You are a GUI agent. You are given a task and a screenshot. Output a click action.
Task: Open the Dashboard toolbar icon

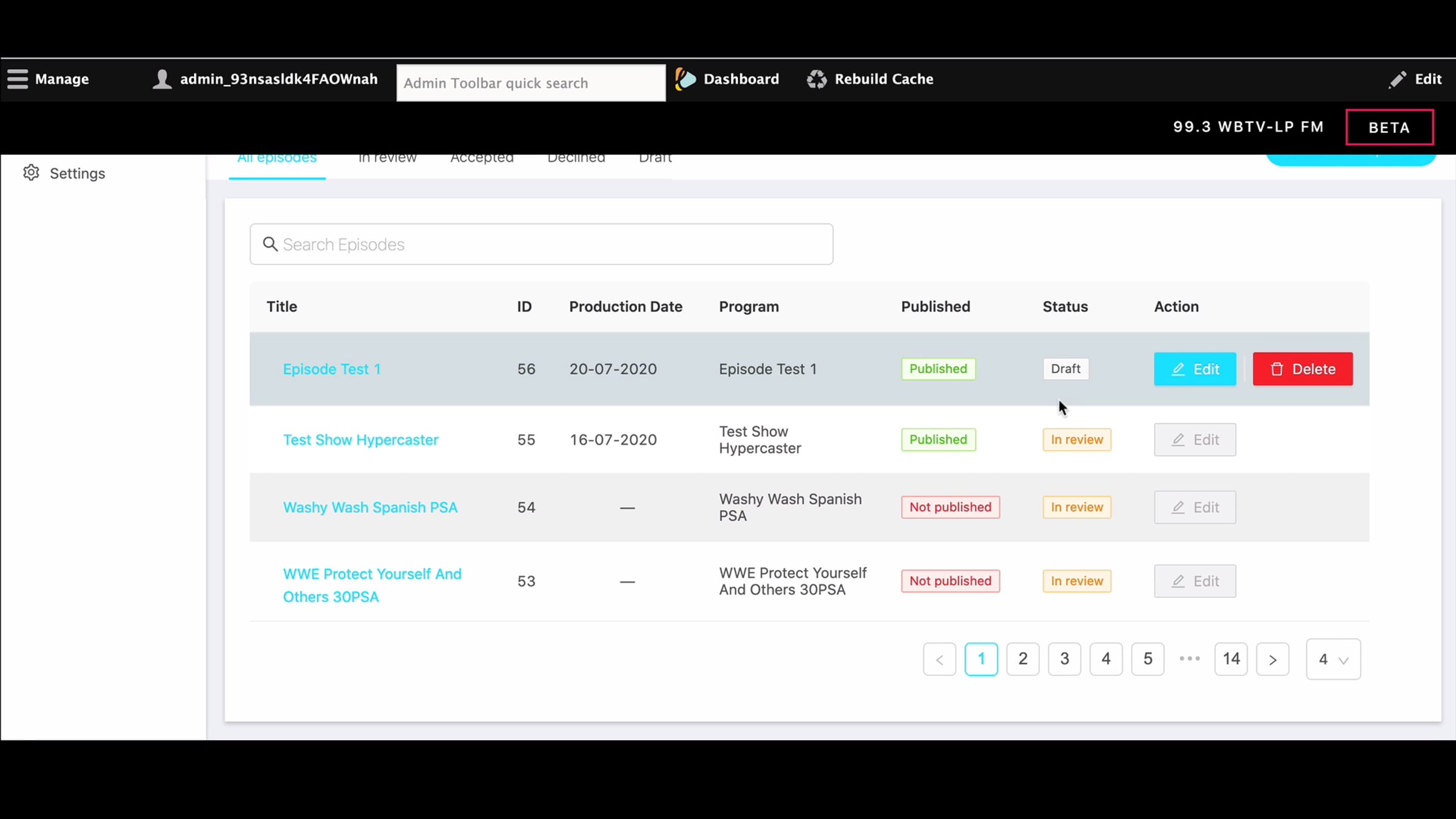[686, 79]
